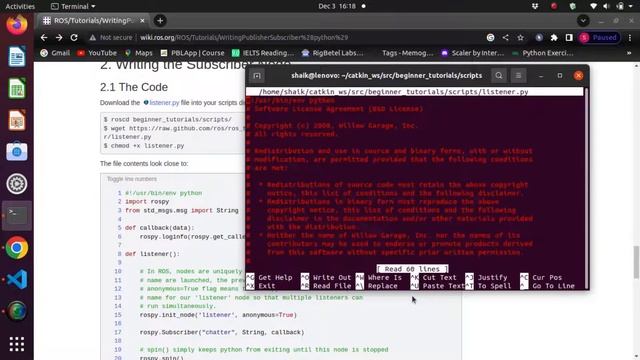Open Google Chrome from the dock
This screenshot has height=360, width=640.
tap(17, 247)
